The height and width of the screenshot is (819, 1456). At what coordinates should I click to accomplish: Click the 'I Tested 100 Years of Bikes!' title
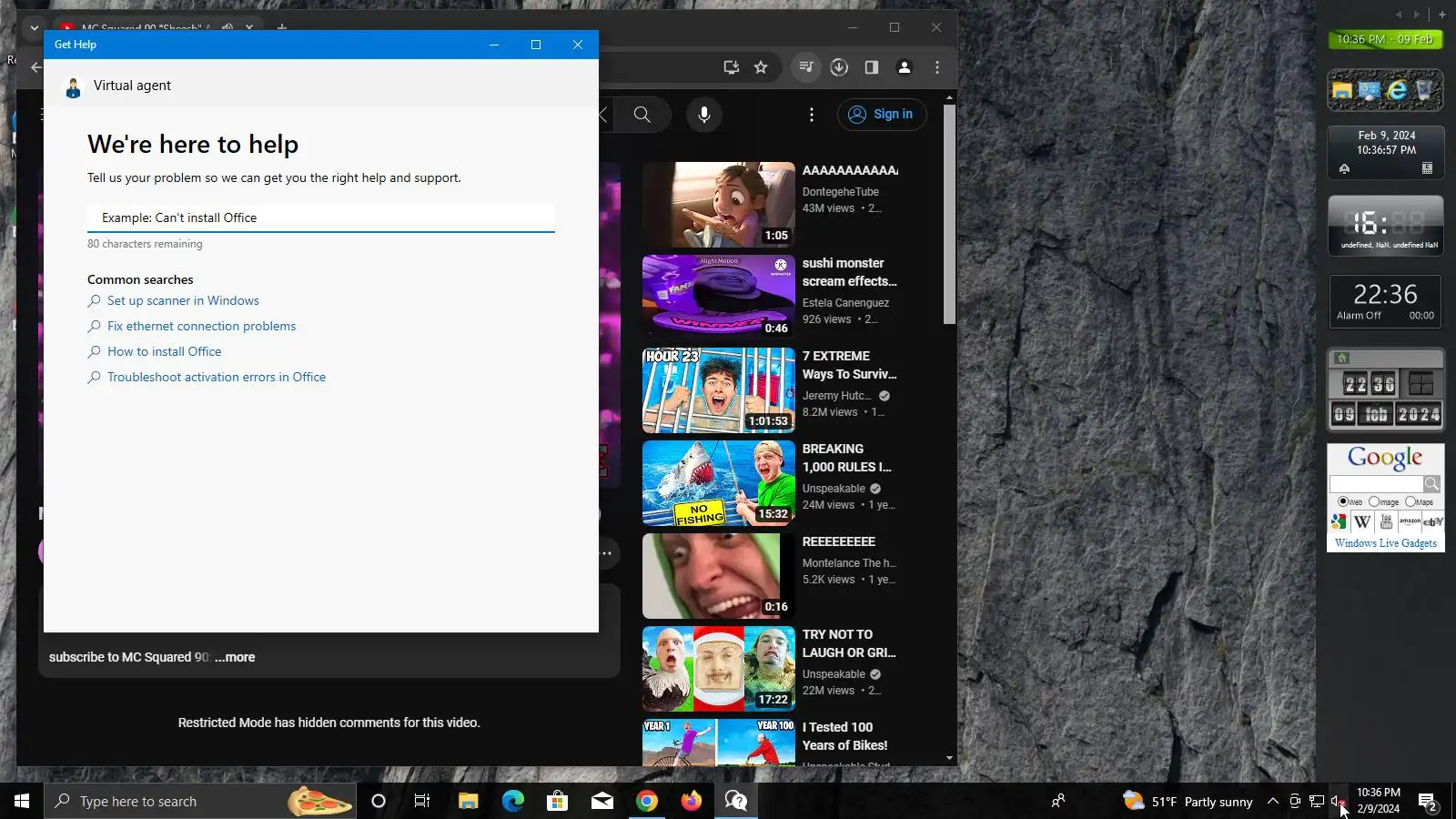click(x=845, y=736)
